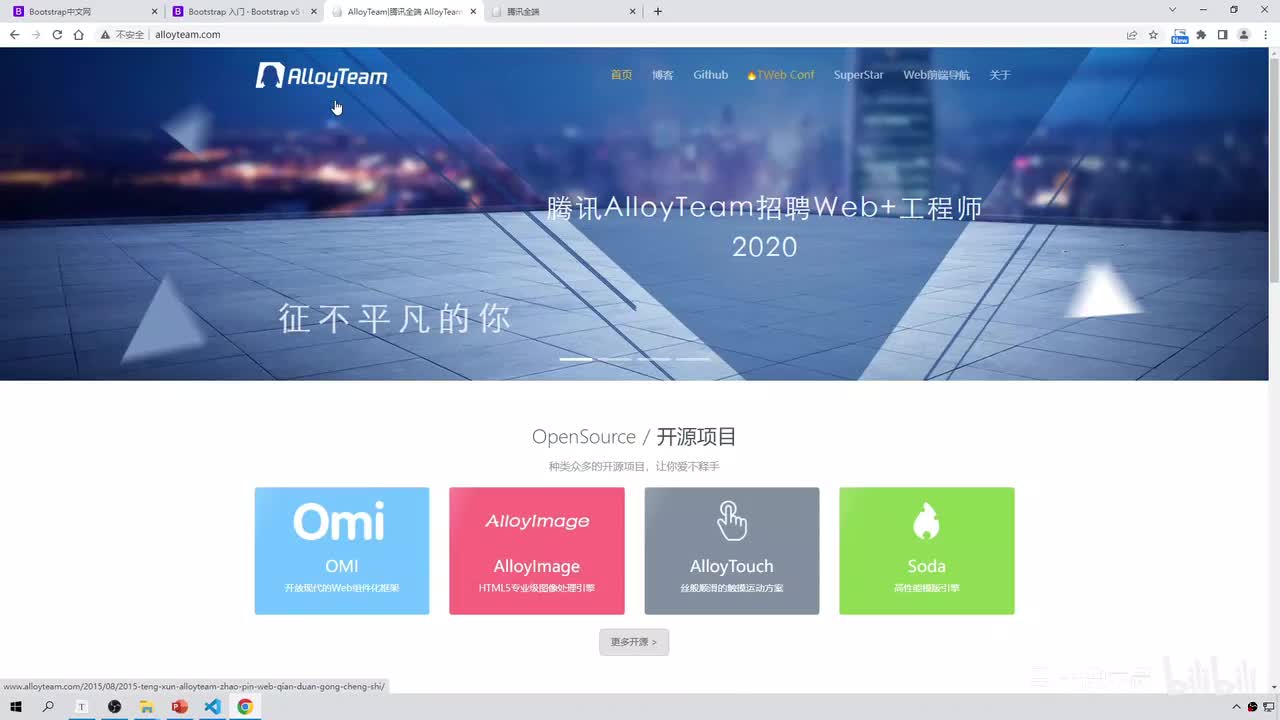Select the 首页 navigation item
Viewport: 1280px width, 720px height.
pyautogui.click(x=622, y=75)
